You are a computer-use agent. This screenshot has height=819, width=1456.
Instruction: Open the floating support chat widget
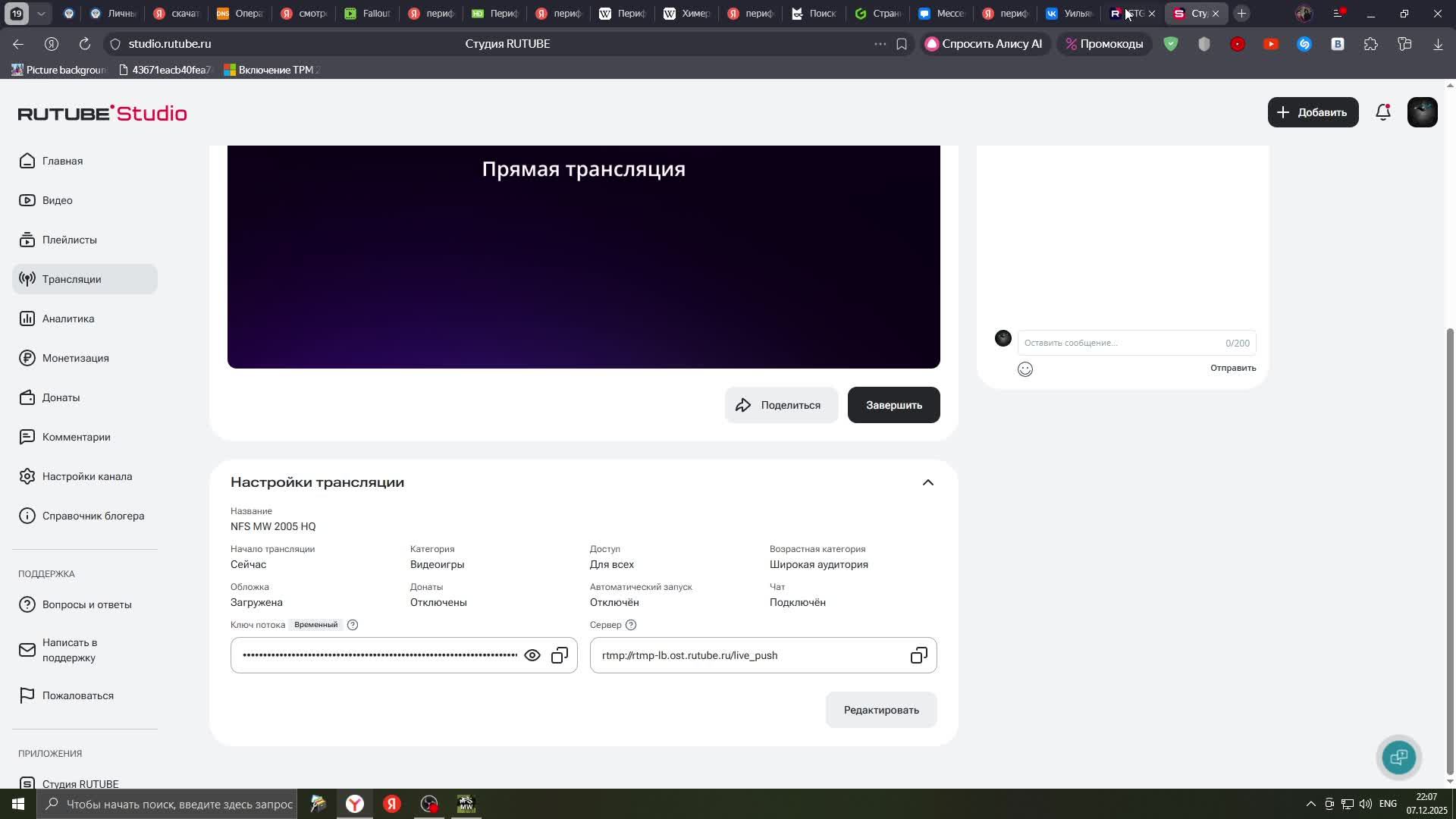(x=1399, y=757)
